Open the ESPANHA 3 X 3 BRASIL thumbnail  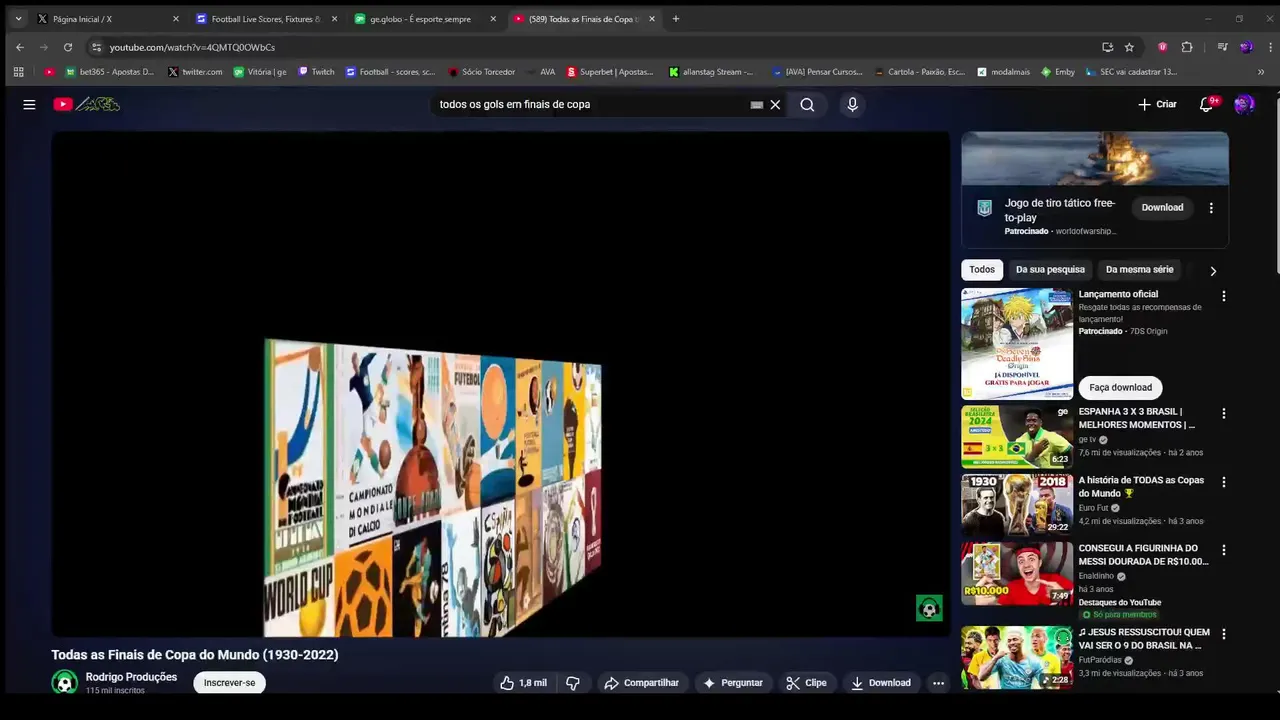click(1017, 436)
